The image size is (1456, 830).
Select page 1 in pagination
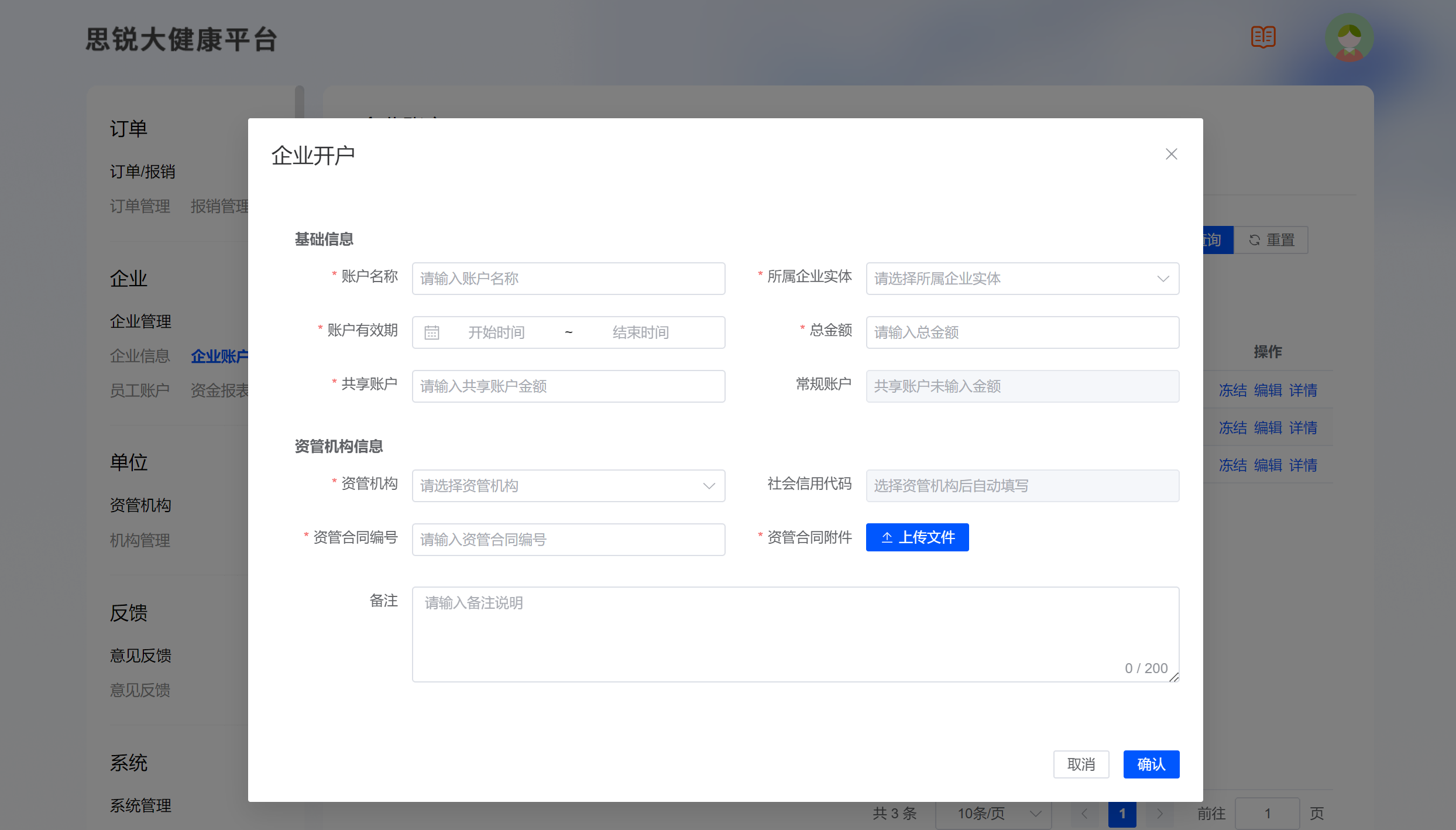[1122, 814]
